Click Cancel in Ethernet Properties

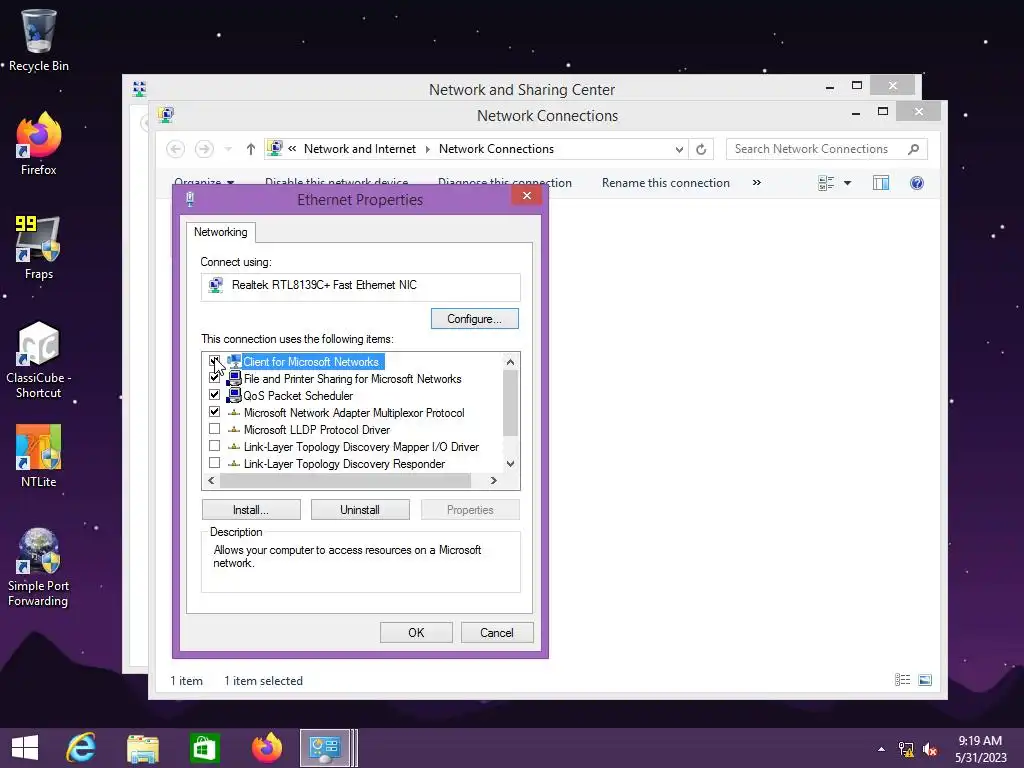tap(497, 632)
